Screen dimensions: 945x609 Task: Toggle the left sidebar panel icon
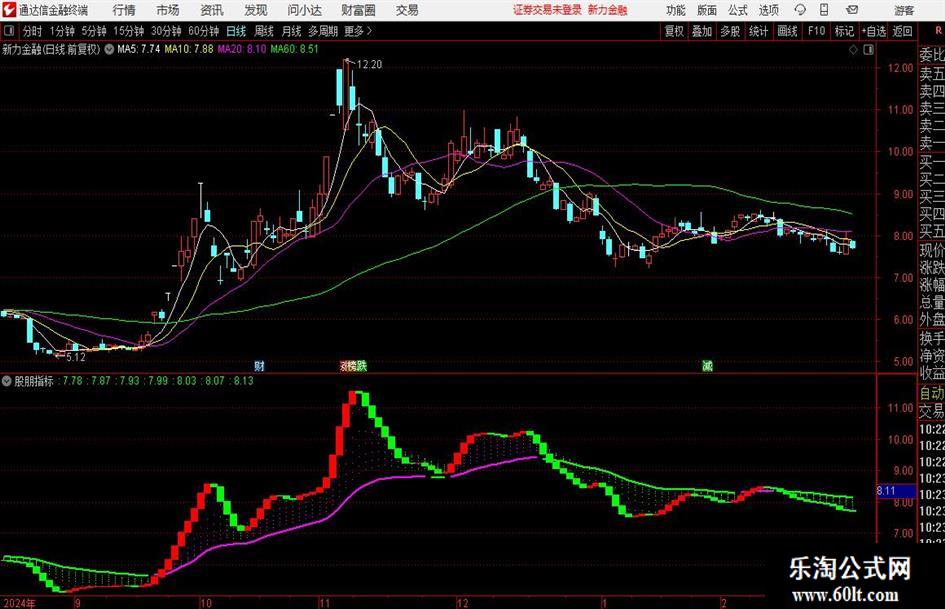tap(9, 31)
